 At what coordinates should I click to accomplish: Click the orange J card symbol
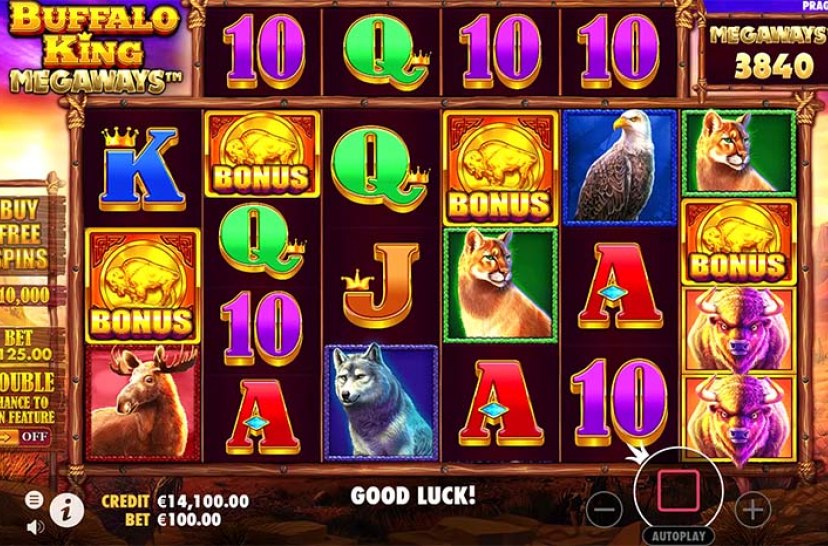(381, 285)
